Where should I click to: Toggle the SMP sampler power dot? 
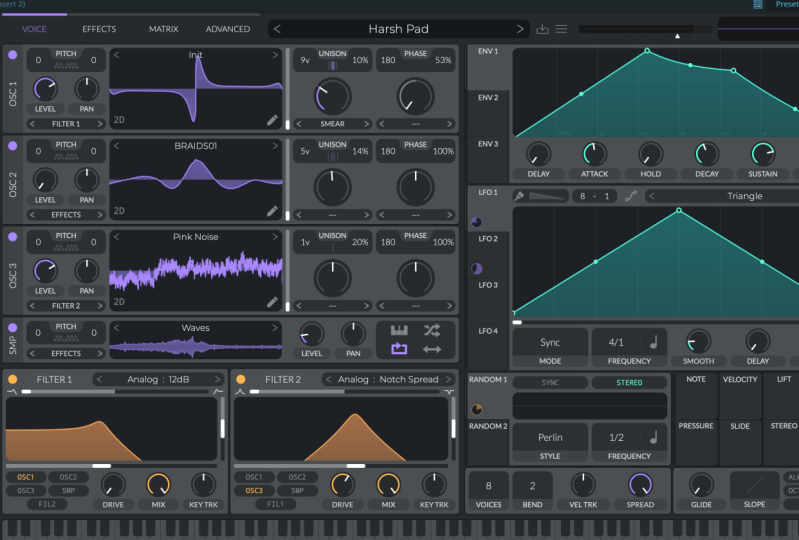pyautogui.click(x=13, y=328)
